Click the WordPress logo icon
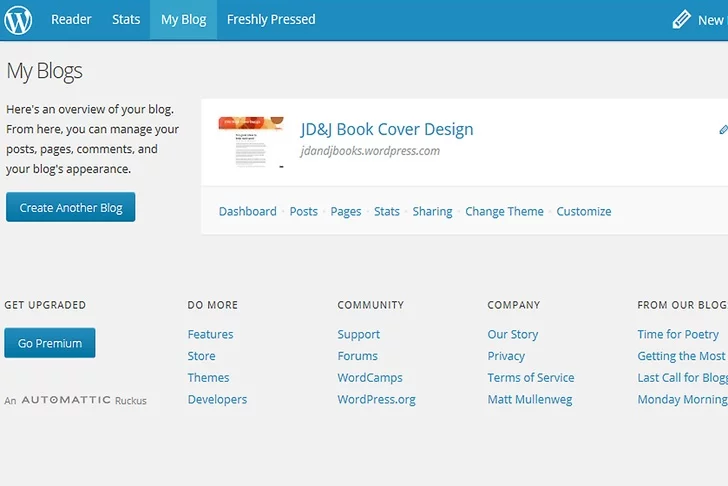Image resolution: width=728 pixels, height=486 pixels. tap(19, 19)
